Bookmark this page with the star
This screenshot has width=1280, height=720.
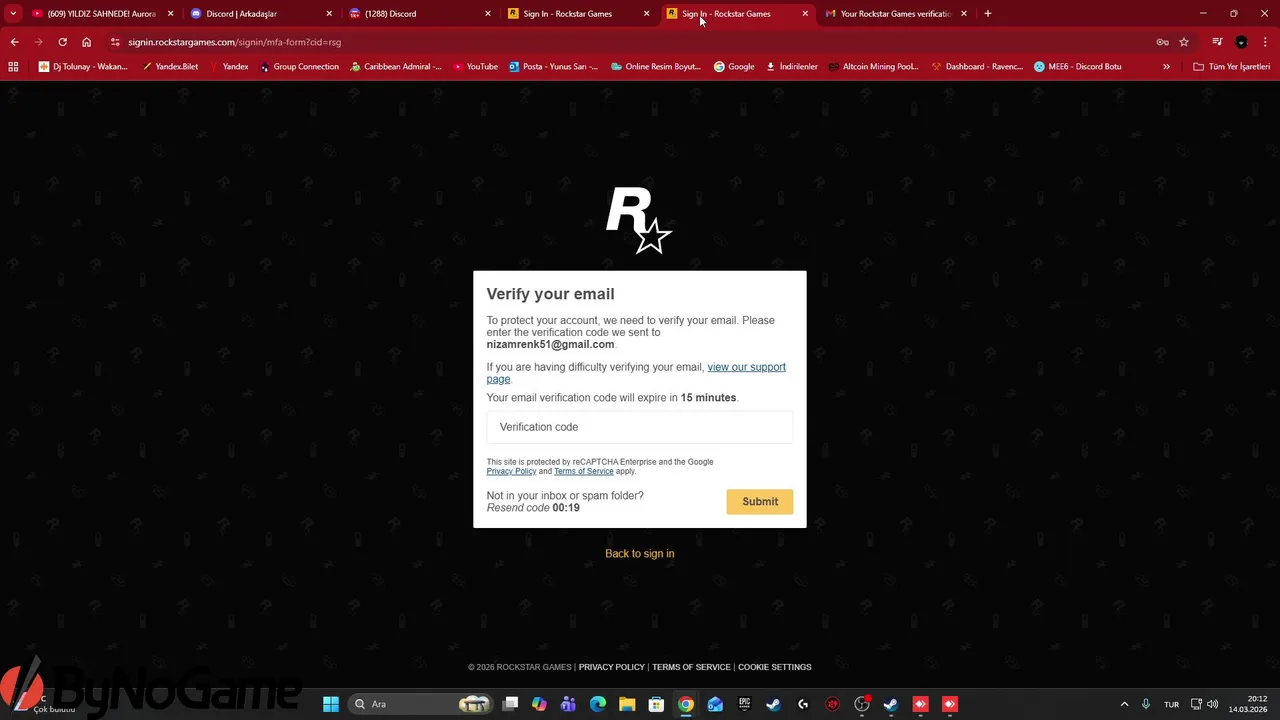pos(1184,42)
